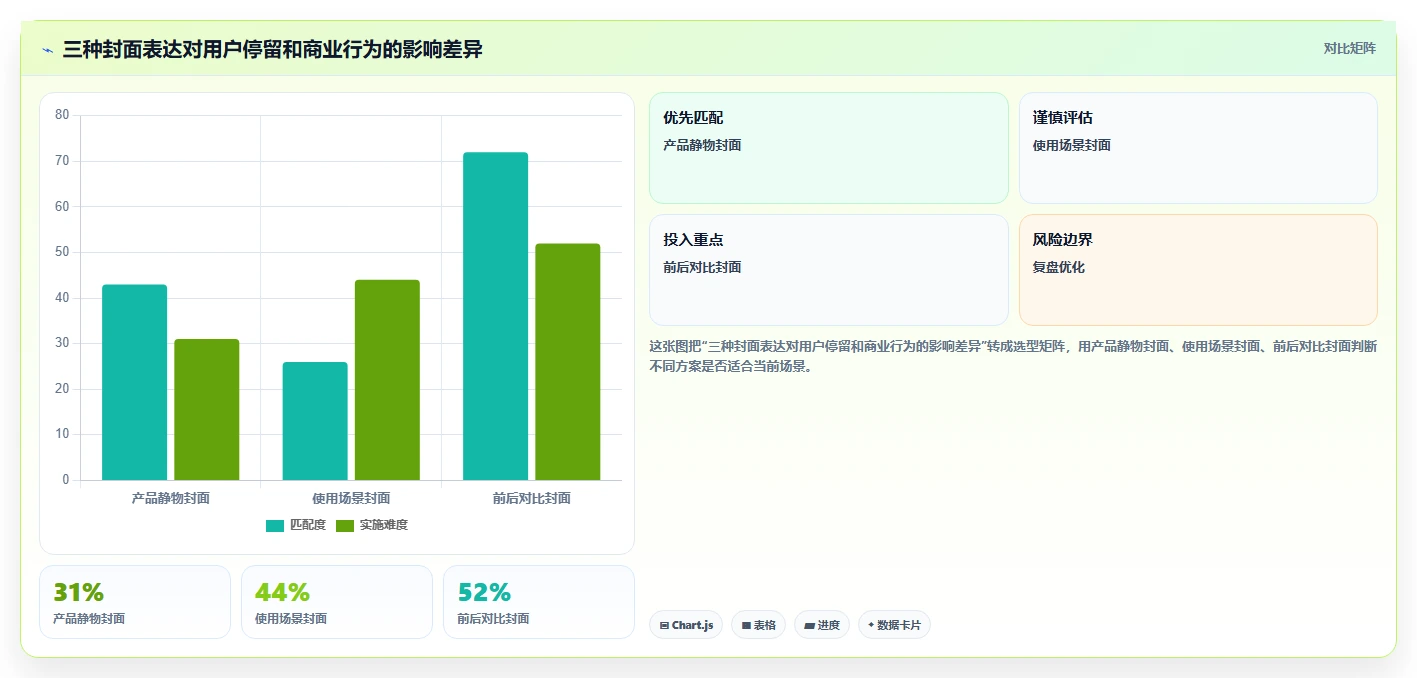Click the 实施难度 bar for 使用场景封面
The width and height of the screenshot is (1417, 678).
pyautogui.click(x=387, y=380)
